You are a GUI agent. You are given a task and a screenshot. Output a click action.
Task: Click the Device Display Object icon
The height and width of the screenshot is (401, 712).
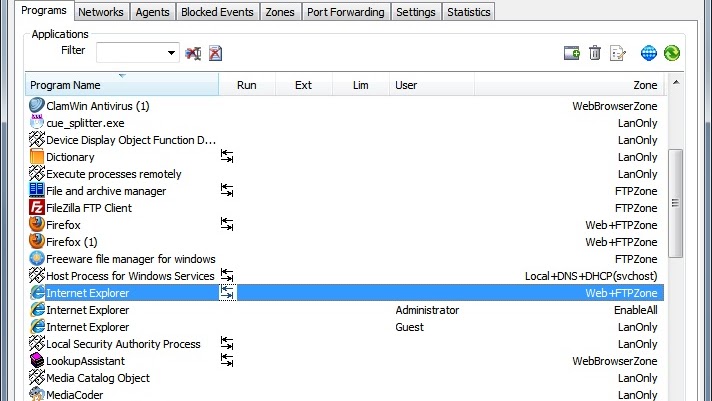coord(37,139)
